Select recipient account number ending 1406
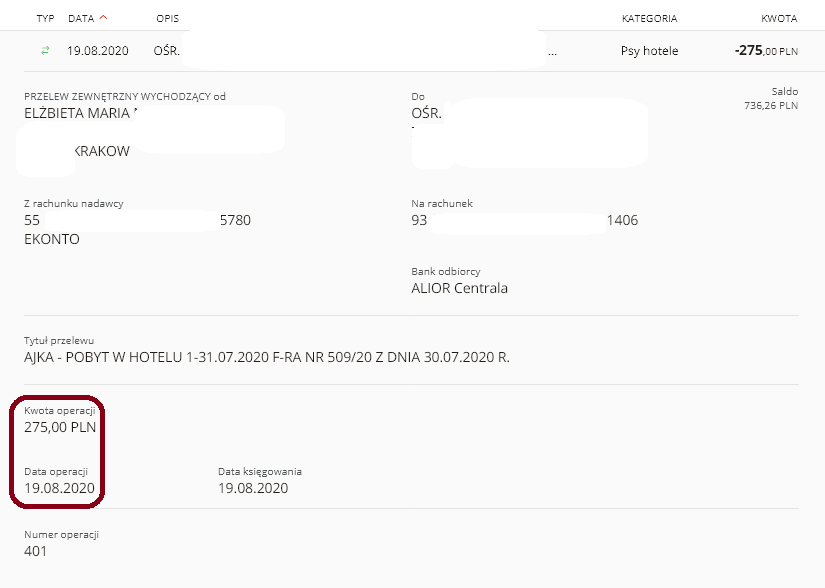 click(x=525, y=220)
